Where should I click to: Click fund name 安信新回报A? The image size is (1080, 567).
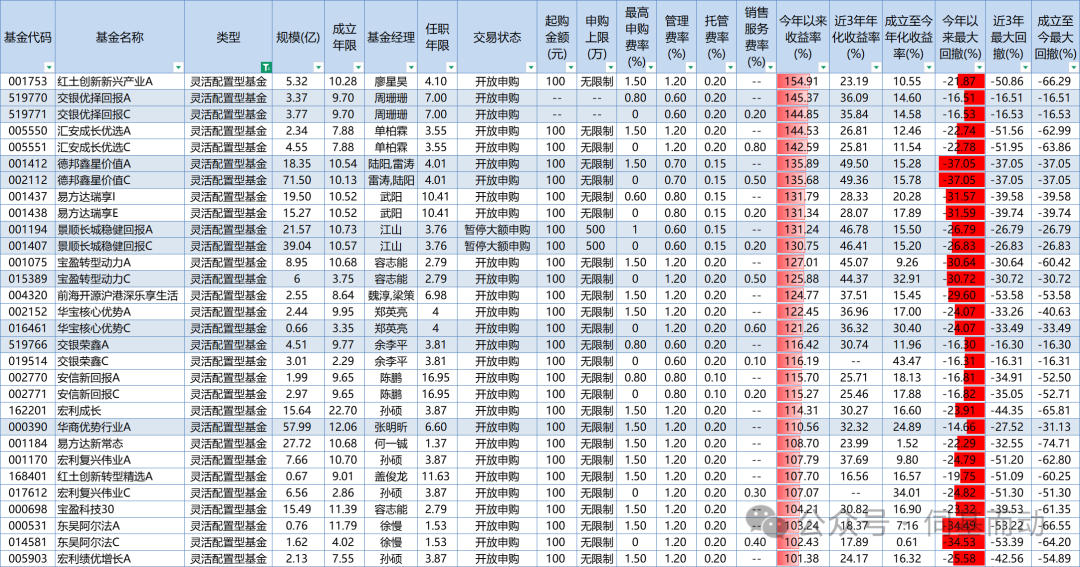[x=88, y=378]
